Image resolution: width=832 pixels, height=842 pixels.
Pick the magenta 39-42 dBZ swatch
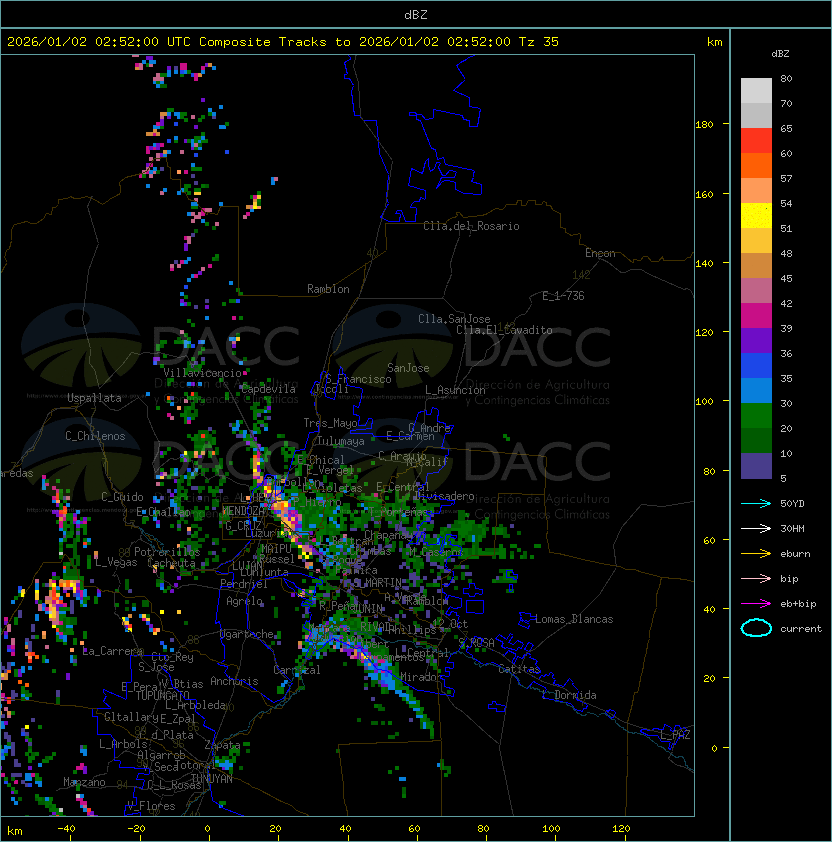pyautogui.click(x=756, y=316)
